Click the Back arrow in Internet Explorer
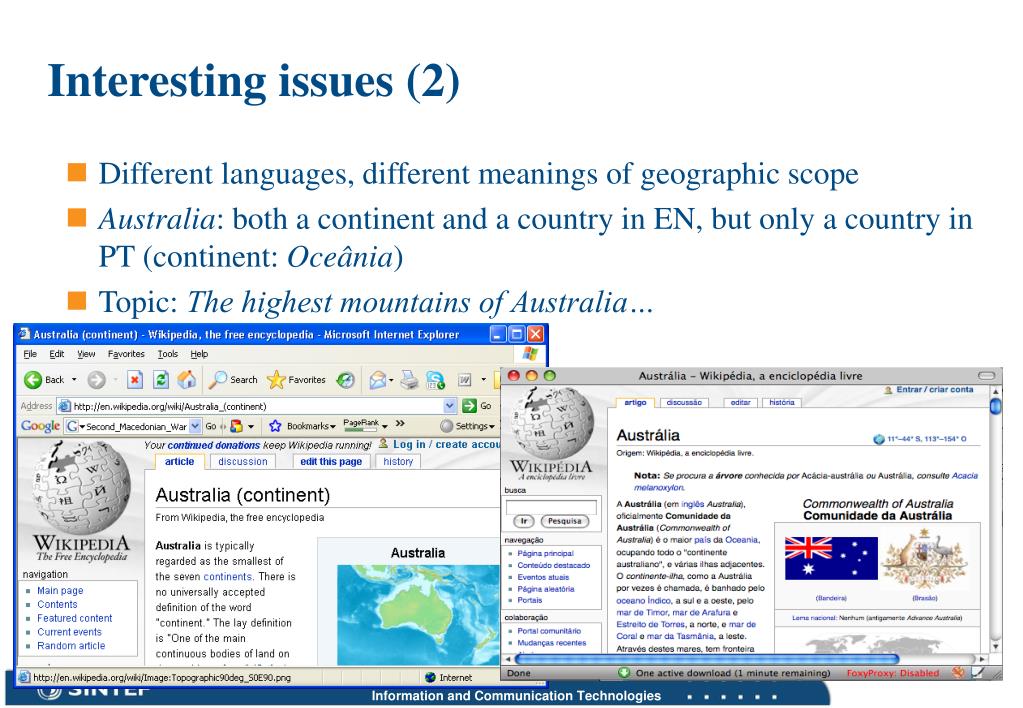This screenshot has height=708, width=1023. click(x=33, y=379)
